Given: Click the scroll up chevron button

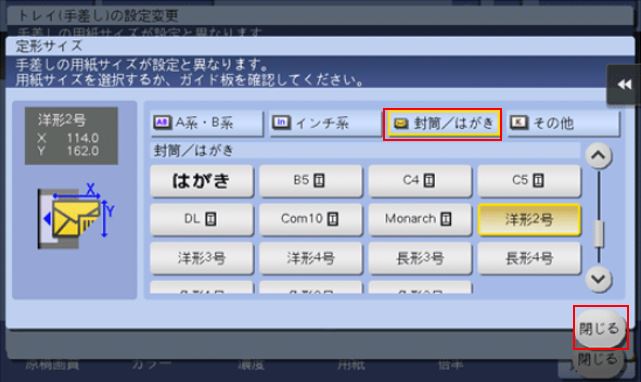Looking at the screenshot, I should (598, 156).
